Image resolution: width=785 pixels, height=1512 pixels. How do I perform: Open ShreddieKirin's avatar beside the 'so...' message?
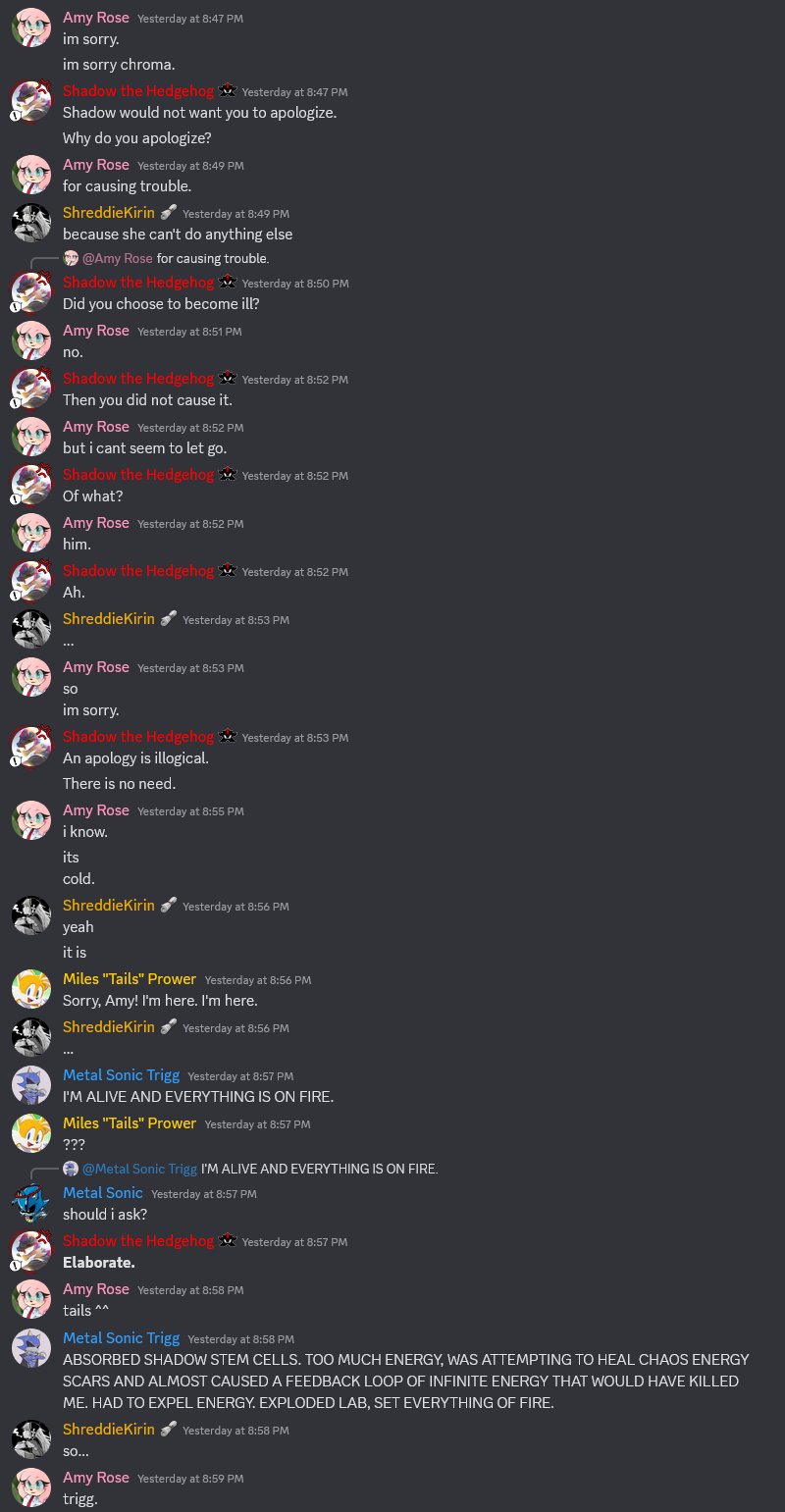click(31, 1440)
